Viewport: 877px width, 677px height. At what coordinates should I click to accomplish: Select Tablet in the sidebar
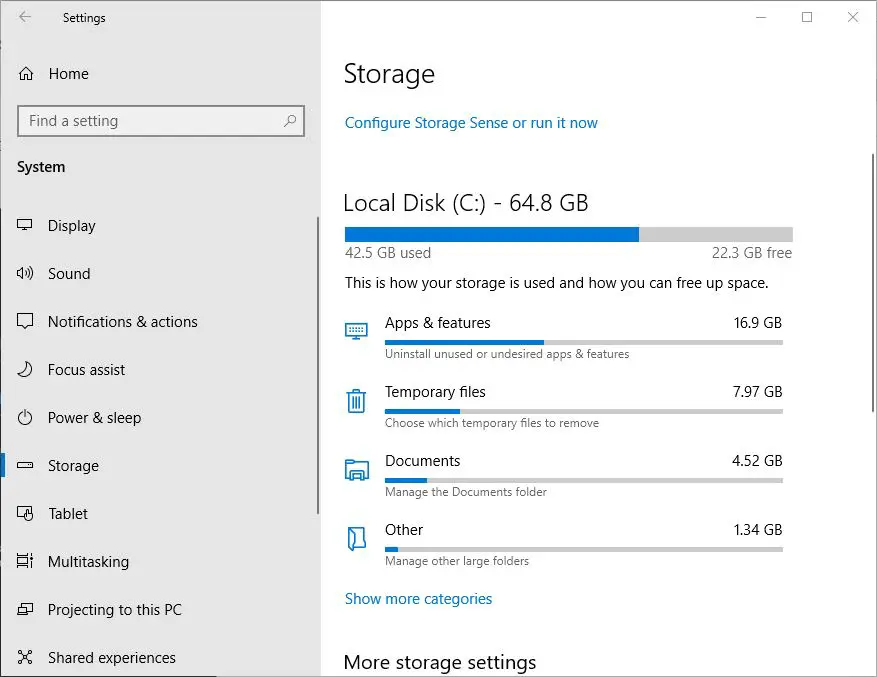coord(68,514)
